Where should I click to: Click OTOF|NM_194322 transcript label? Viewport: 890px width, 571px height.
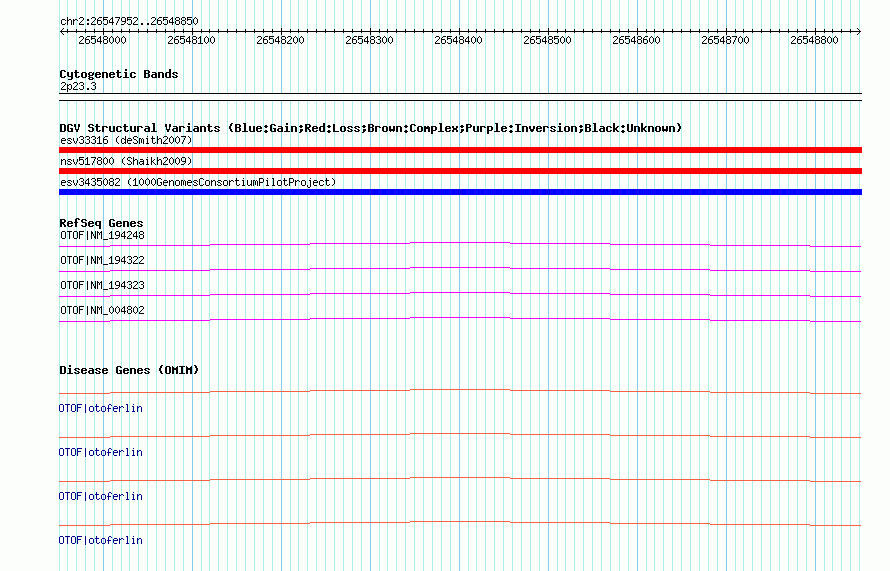click(102, 261)
